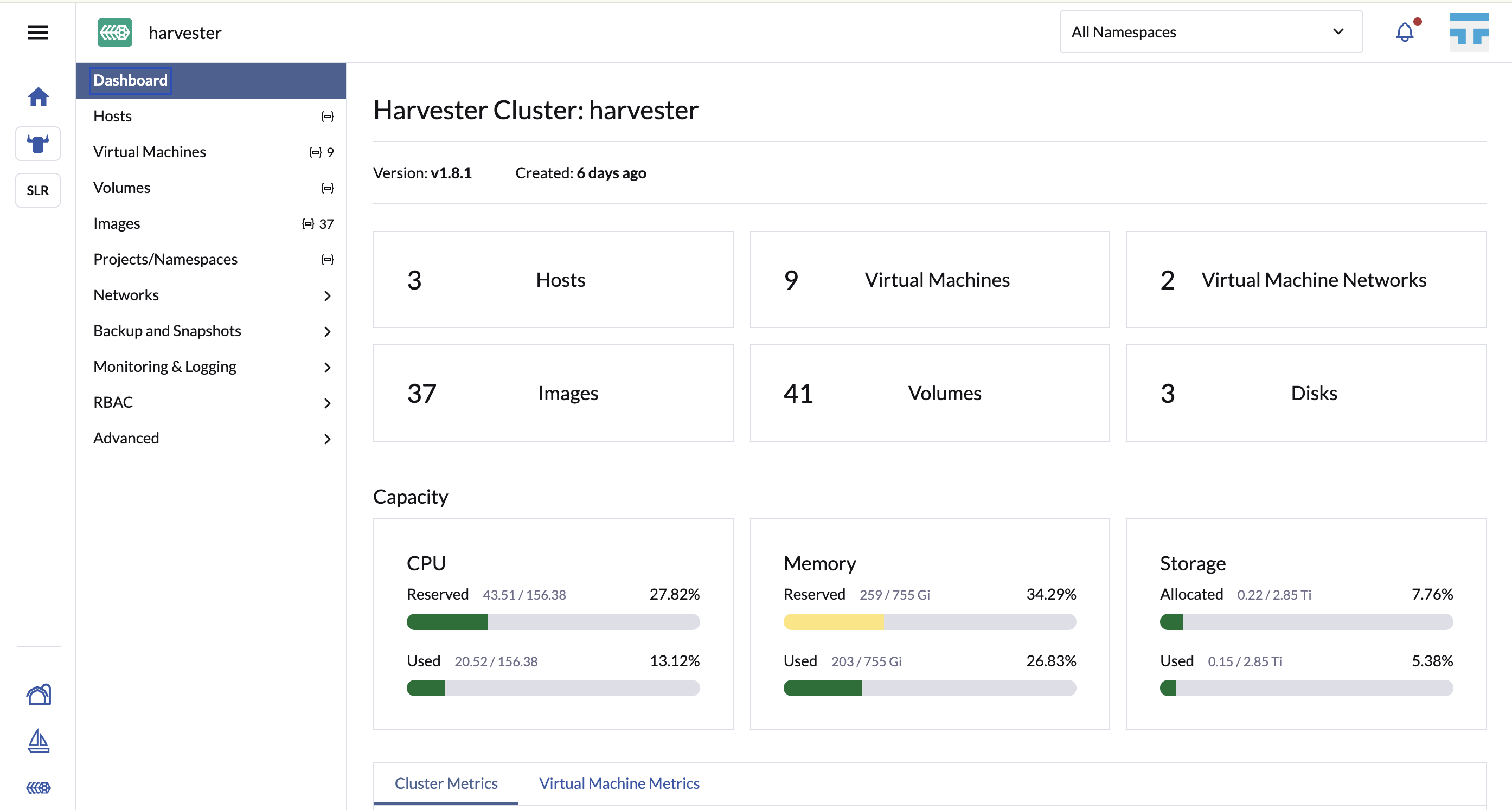The image size is (1512, 810).
Task: Open Virtual Machines in the sidebar
Action: coord(211,152)
